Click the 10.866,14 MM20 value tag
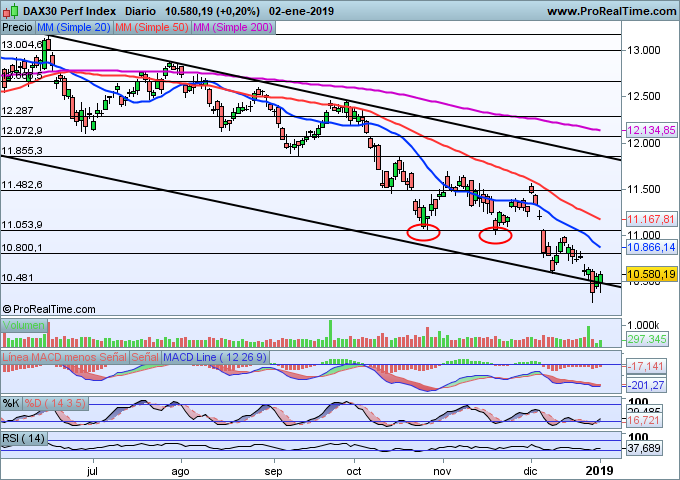The image size is (680, 480). click(x=651, y=248)
